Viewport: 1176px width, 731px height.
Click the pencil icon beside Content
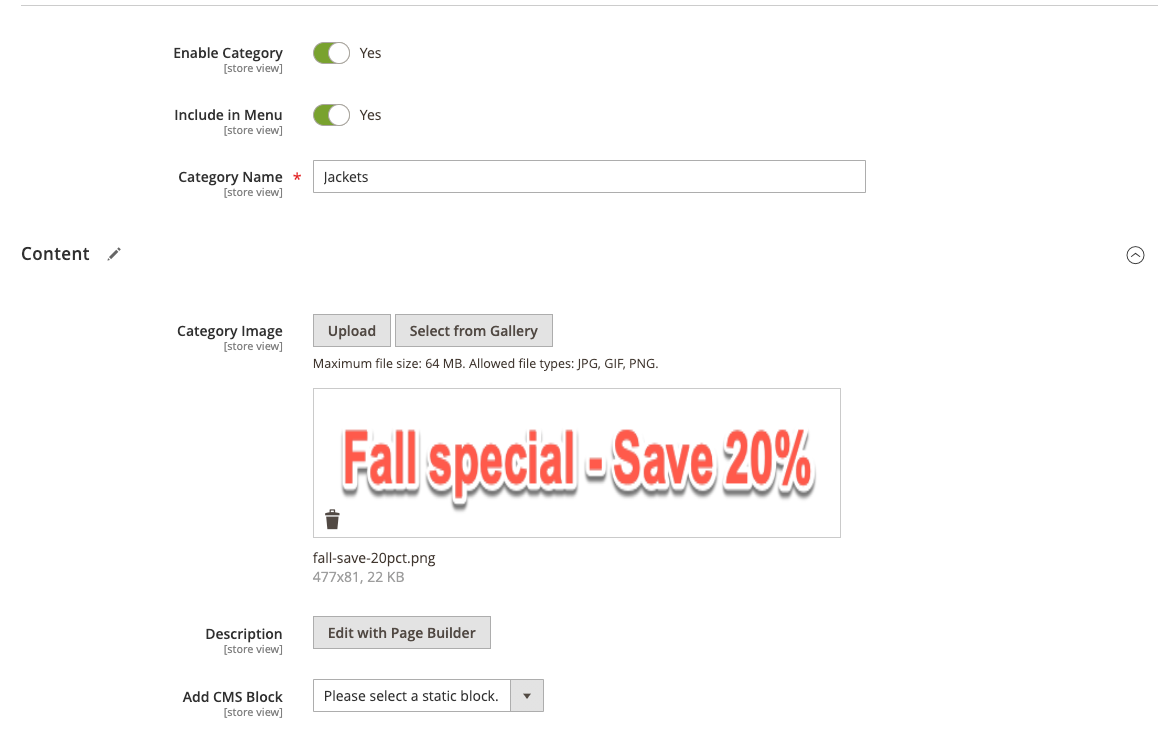(114, 254)
